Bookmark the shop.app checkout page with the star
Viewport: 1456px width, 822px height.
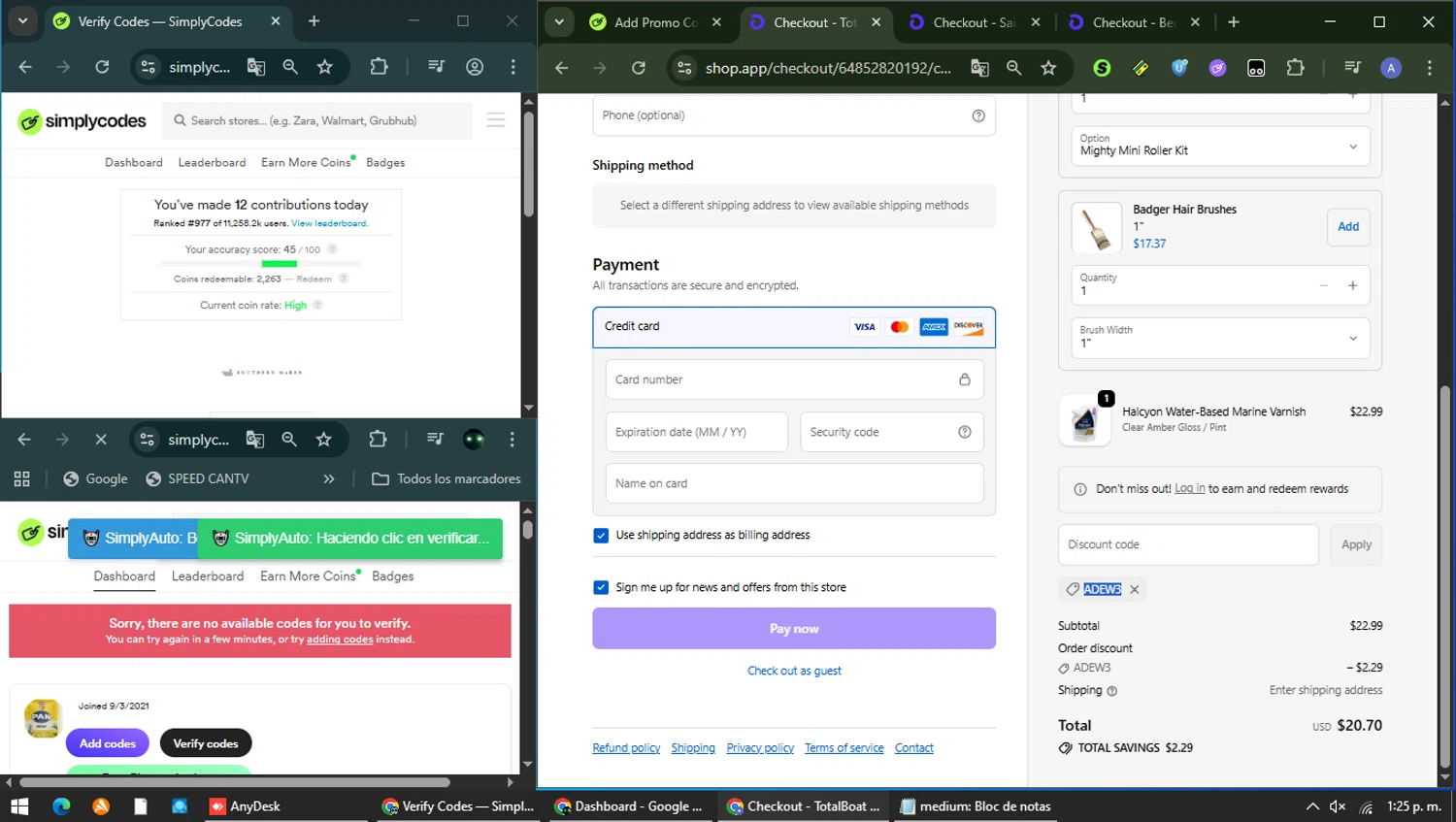(1048, 68)
